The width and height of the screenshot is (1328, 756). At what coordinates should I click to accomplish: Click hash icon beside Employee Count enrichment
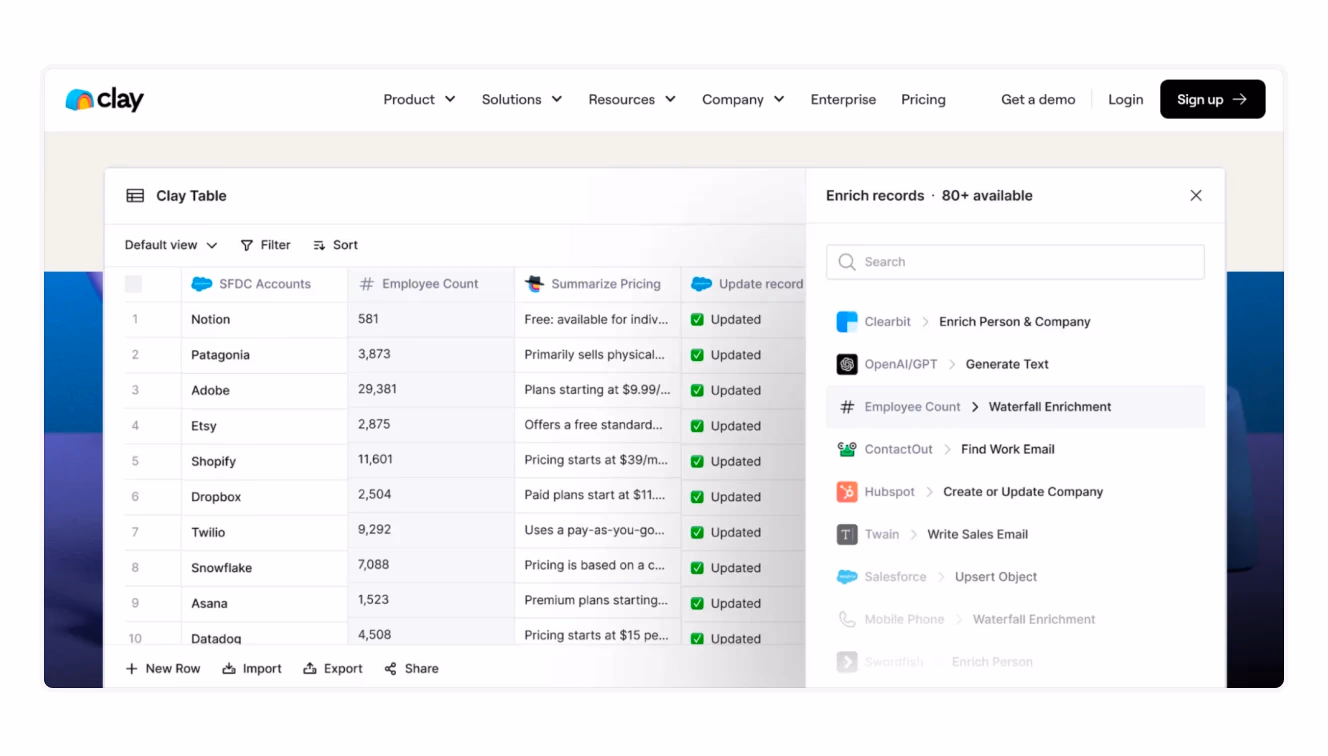click(847, 407)
